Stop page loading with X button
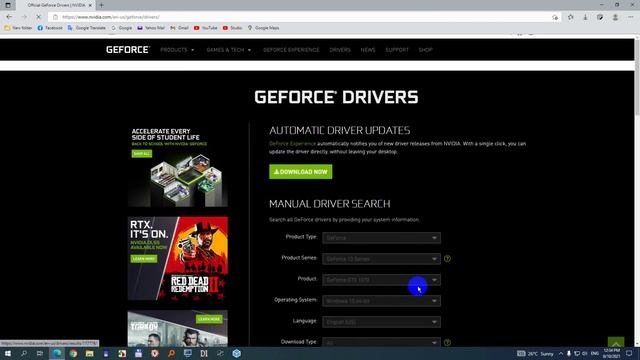This screenshot has width=640, height=360. [38, 17]
